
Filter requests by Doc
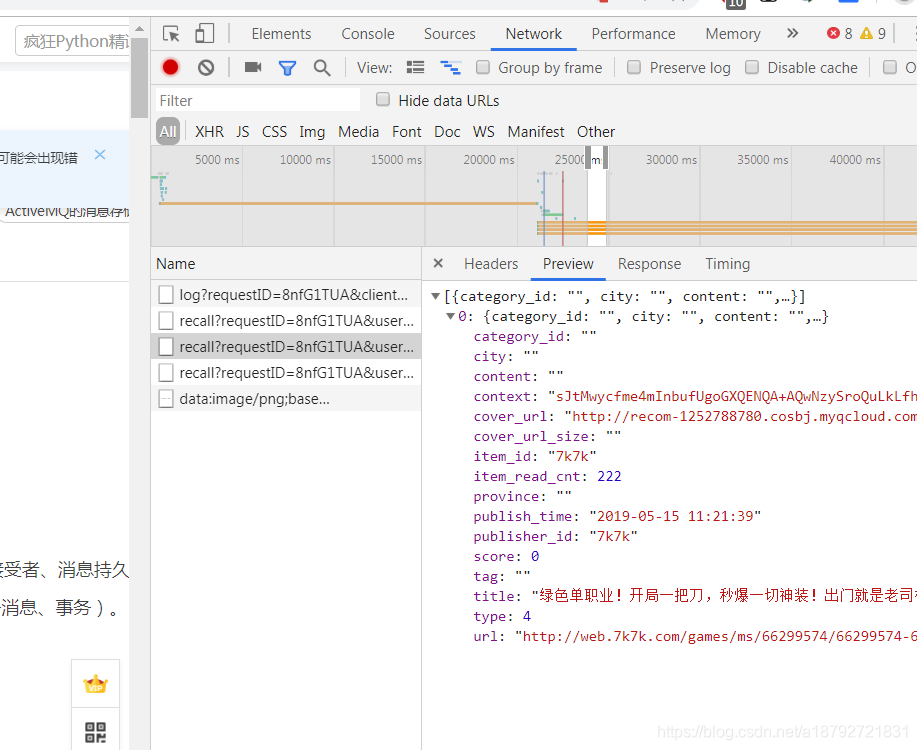(447, 132)
